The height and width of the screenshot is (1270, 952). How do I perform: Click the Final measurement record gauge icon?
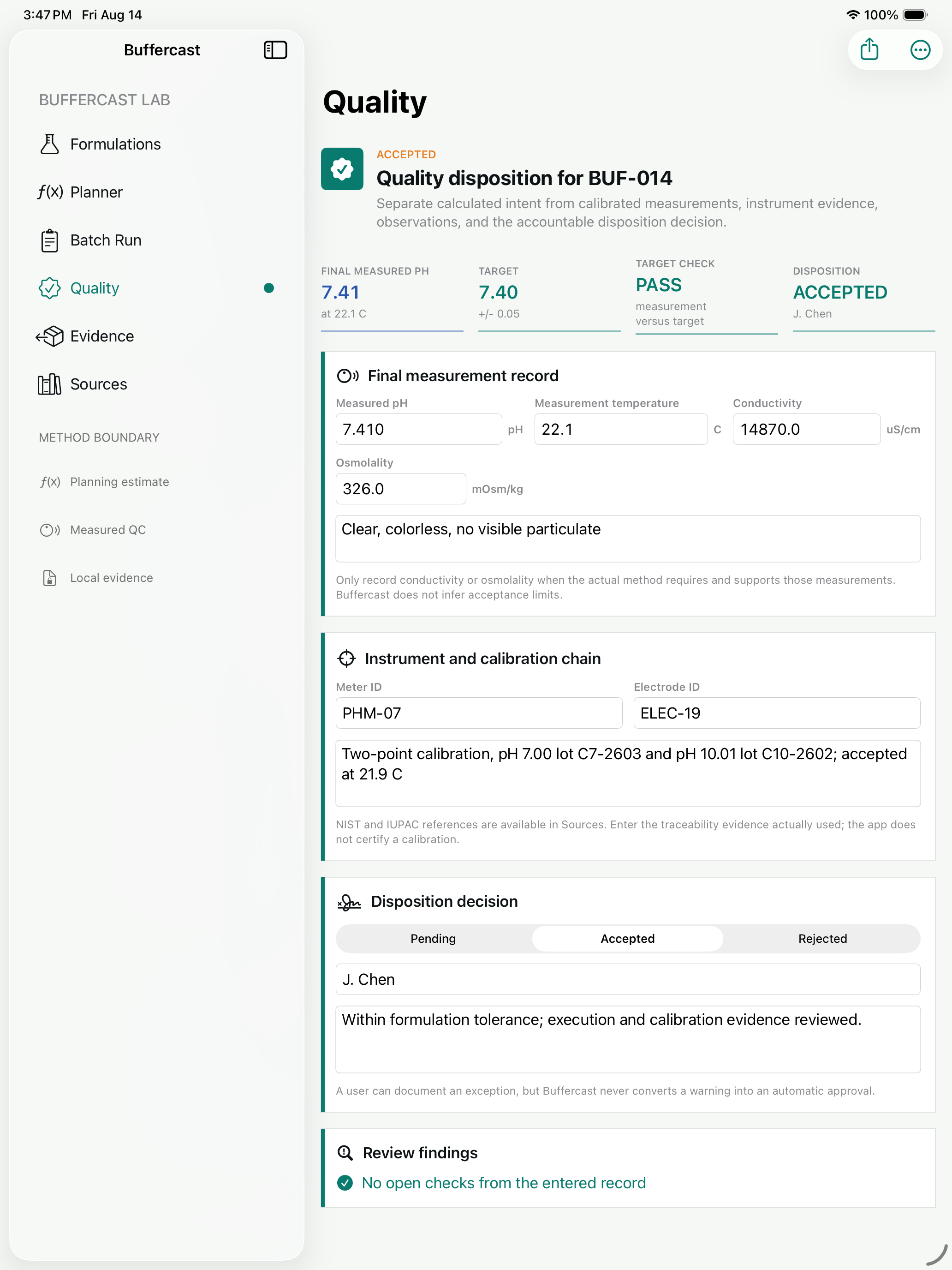click(x=348, y=376)
